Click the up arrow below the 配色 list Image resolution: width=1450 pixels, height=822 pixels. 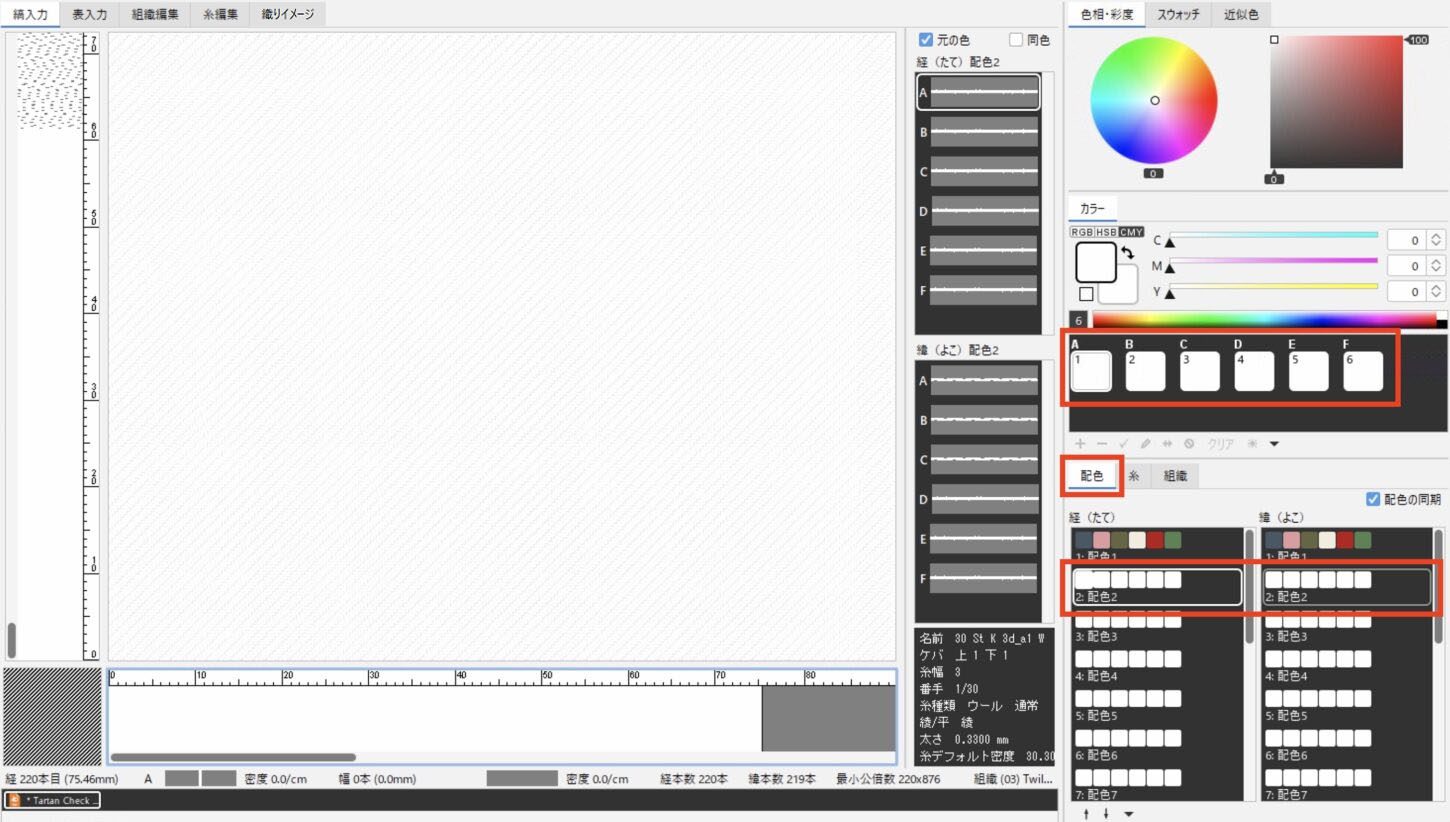pyautogui.click(x=1087, y=814)
